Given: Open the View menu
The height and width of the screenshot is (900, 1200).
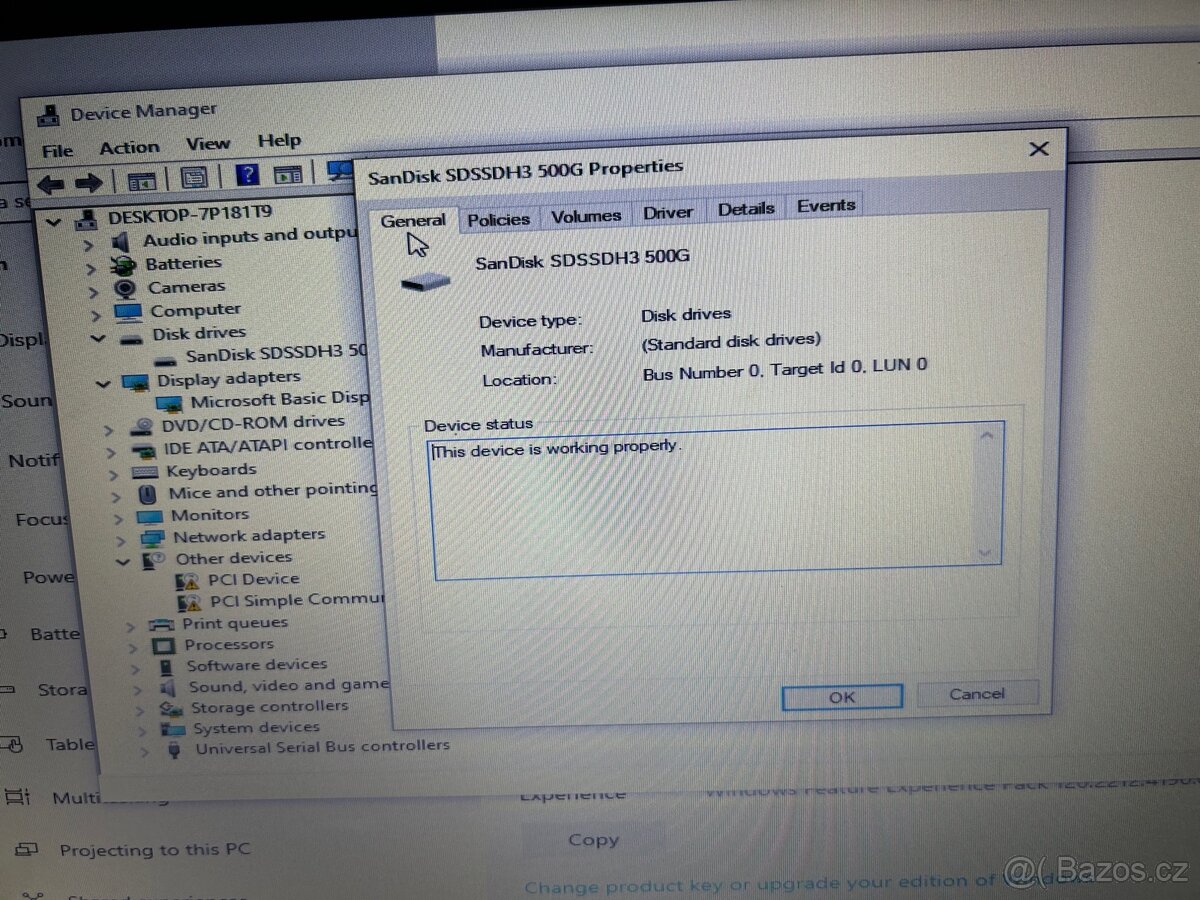Looking at the screenshot, I should pyautogui.click(x=208, y=142).
